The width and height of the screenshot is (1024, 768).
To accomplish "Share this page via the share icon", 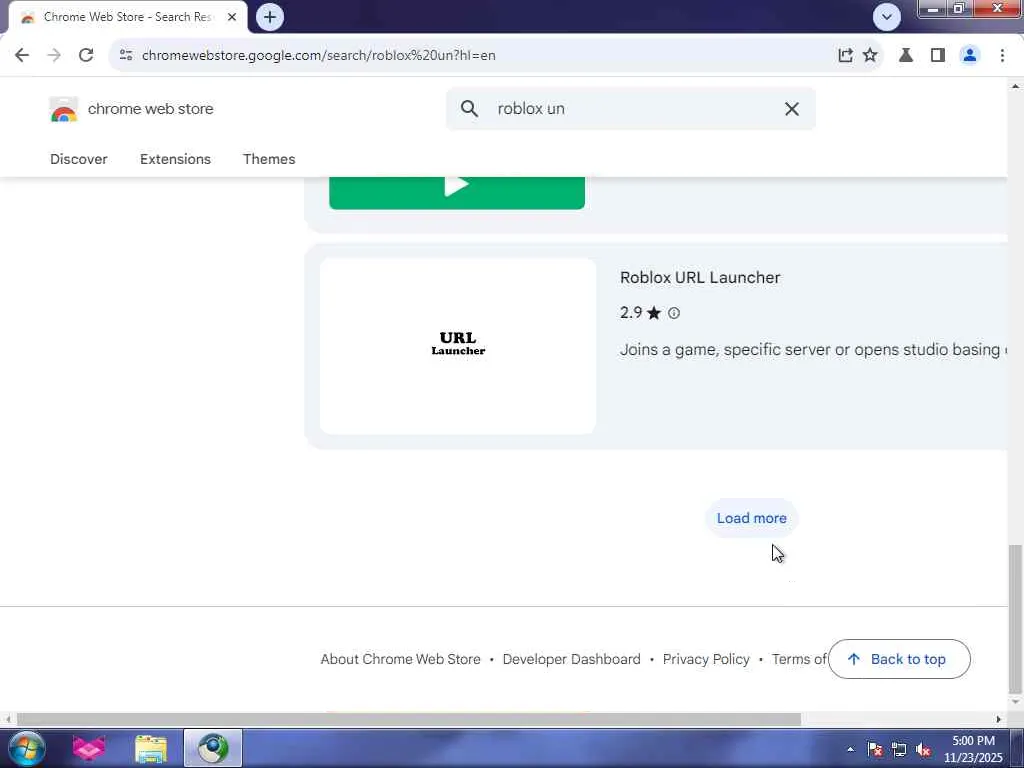I will (845, 55).
